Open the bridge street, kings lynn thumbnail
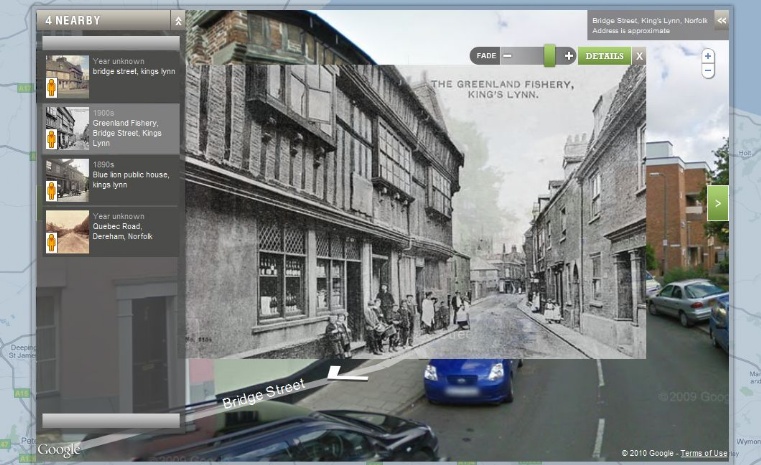Image resolution: width=761 pixels, height=465 pixels. coord(67,77)
